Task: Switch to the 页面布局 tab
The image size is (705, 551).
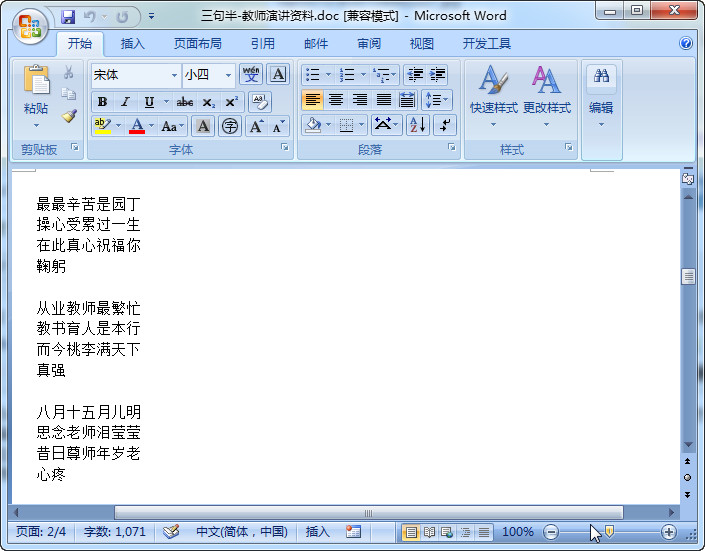Action: 198,44
